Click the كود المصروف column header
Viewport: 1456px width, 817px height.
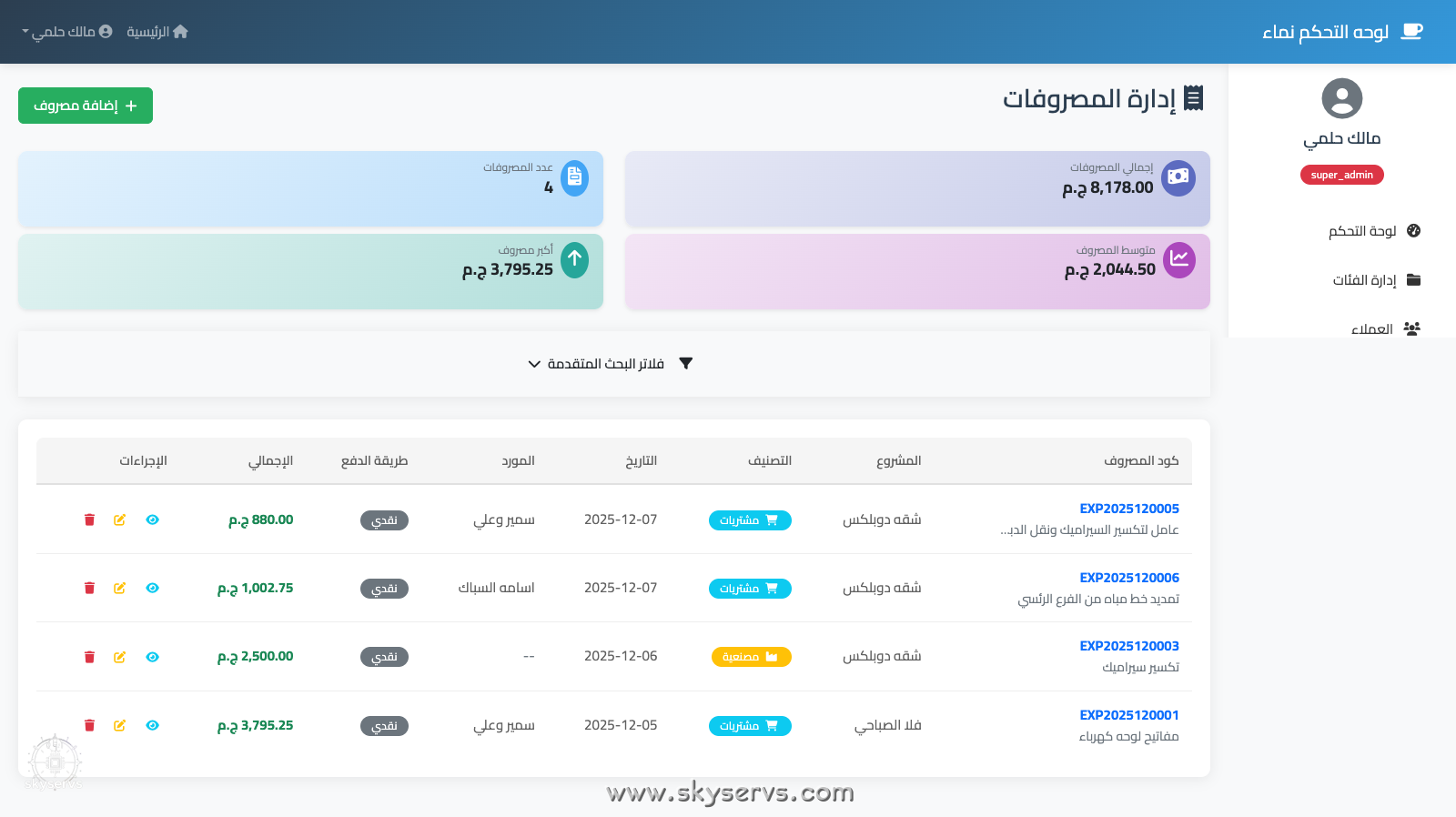[1141, 460]
